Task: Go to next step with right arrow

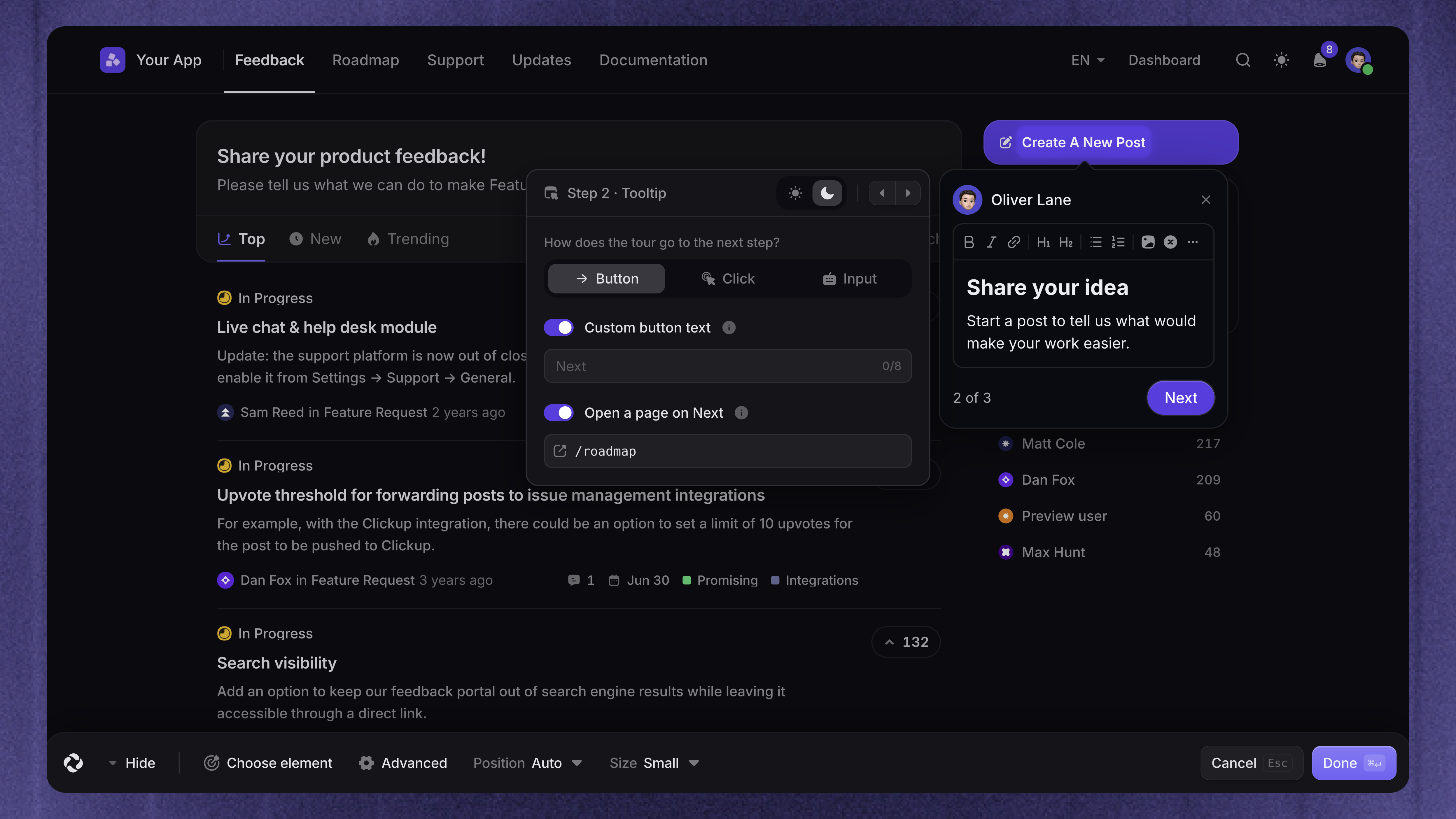Action: 908,193
